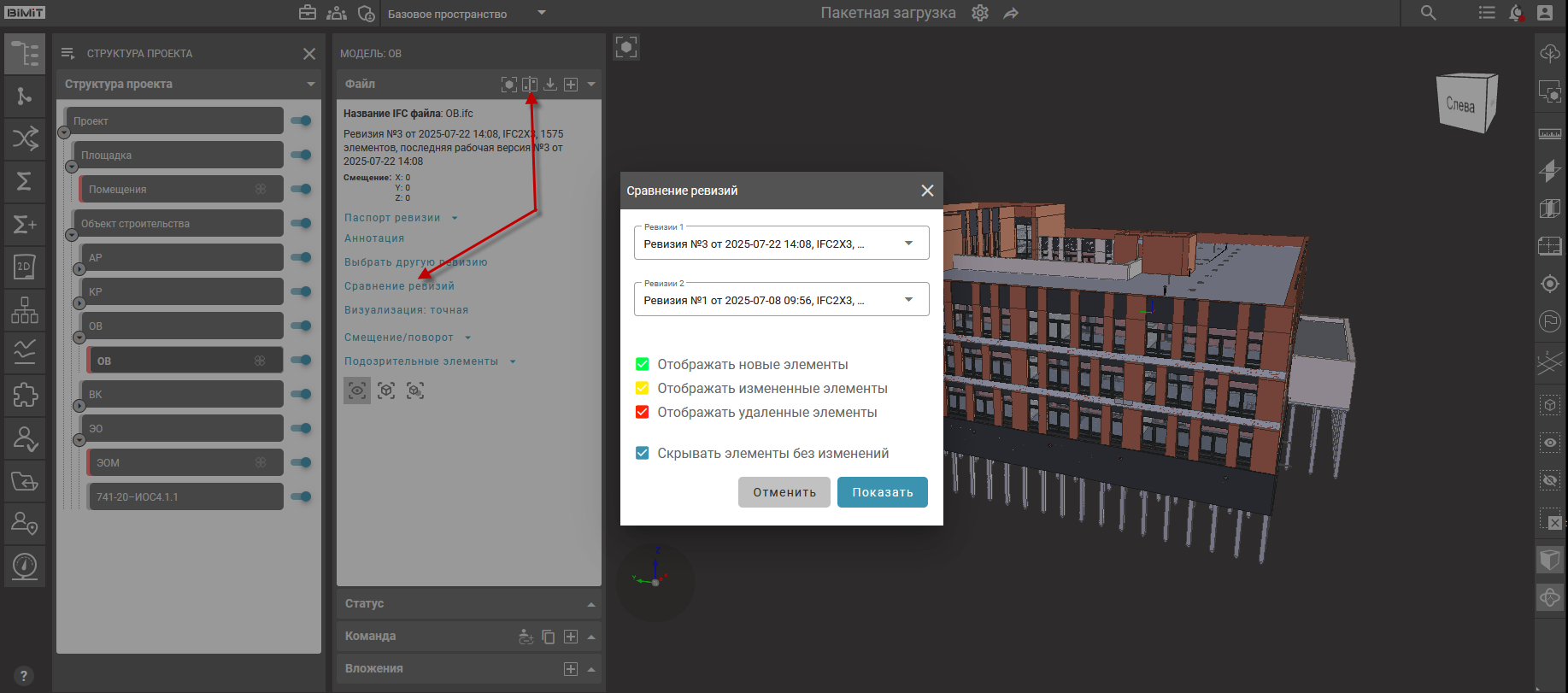
Task: Click Сравнение ревизий link
Action: pos(399,286)
